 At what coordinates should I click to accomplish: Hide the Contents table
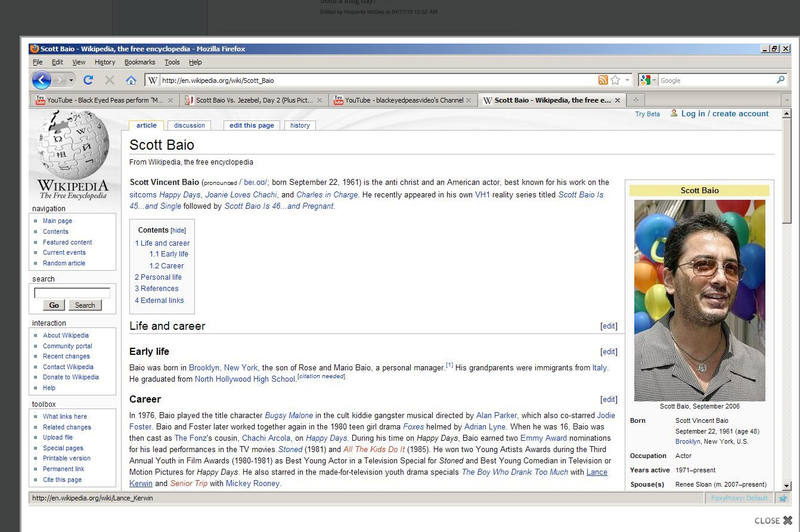tap(178, 231)
